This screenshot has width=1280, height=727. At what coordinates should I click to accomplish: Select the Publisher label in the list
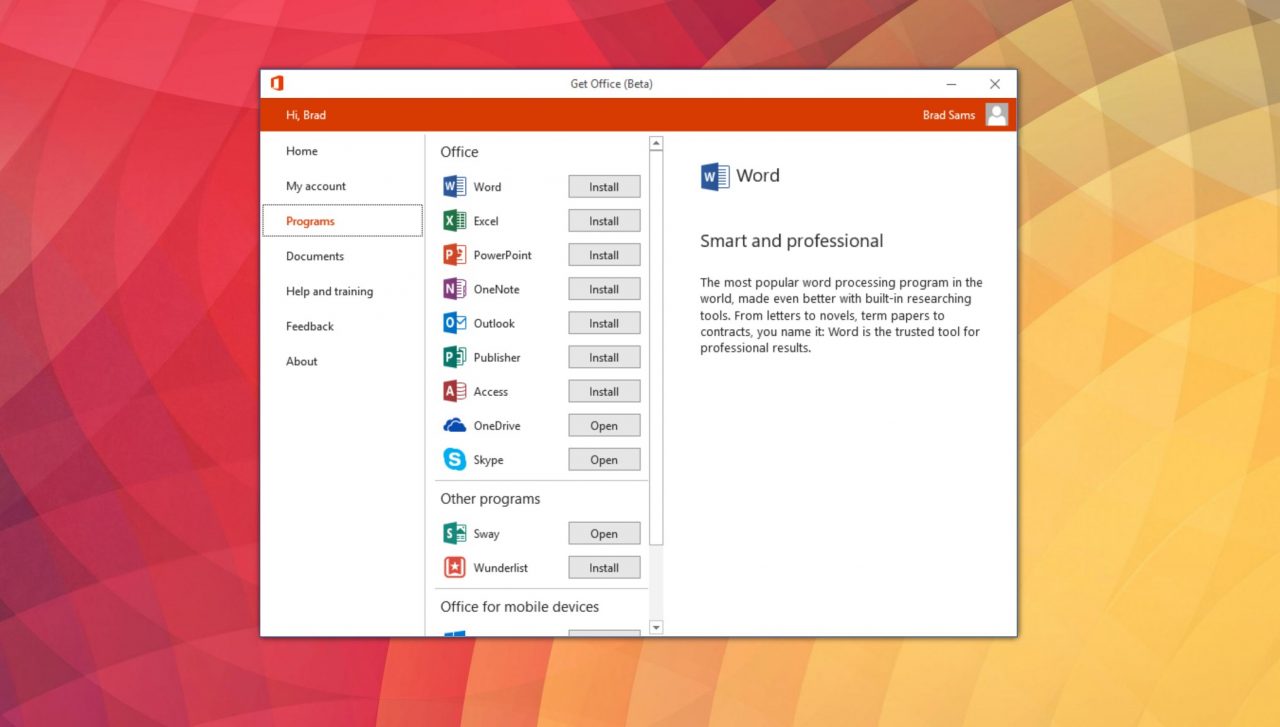point(497,357)
